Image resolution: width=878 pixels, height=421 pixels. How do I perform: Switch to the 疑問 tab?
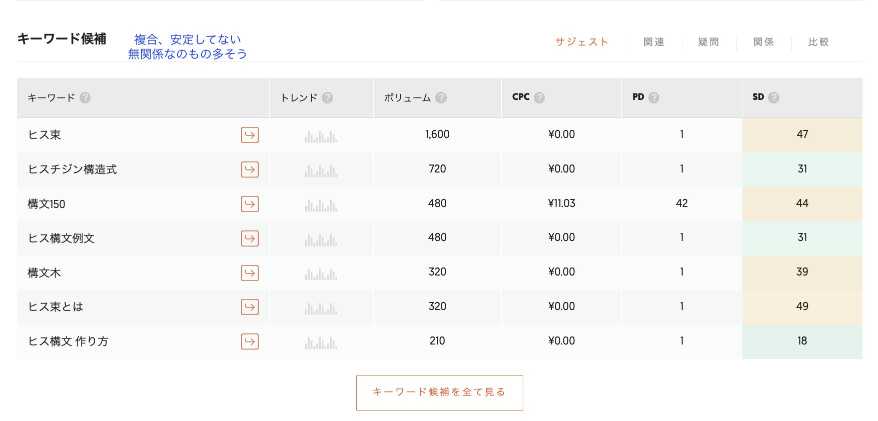(708, 42)
